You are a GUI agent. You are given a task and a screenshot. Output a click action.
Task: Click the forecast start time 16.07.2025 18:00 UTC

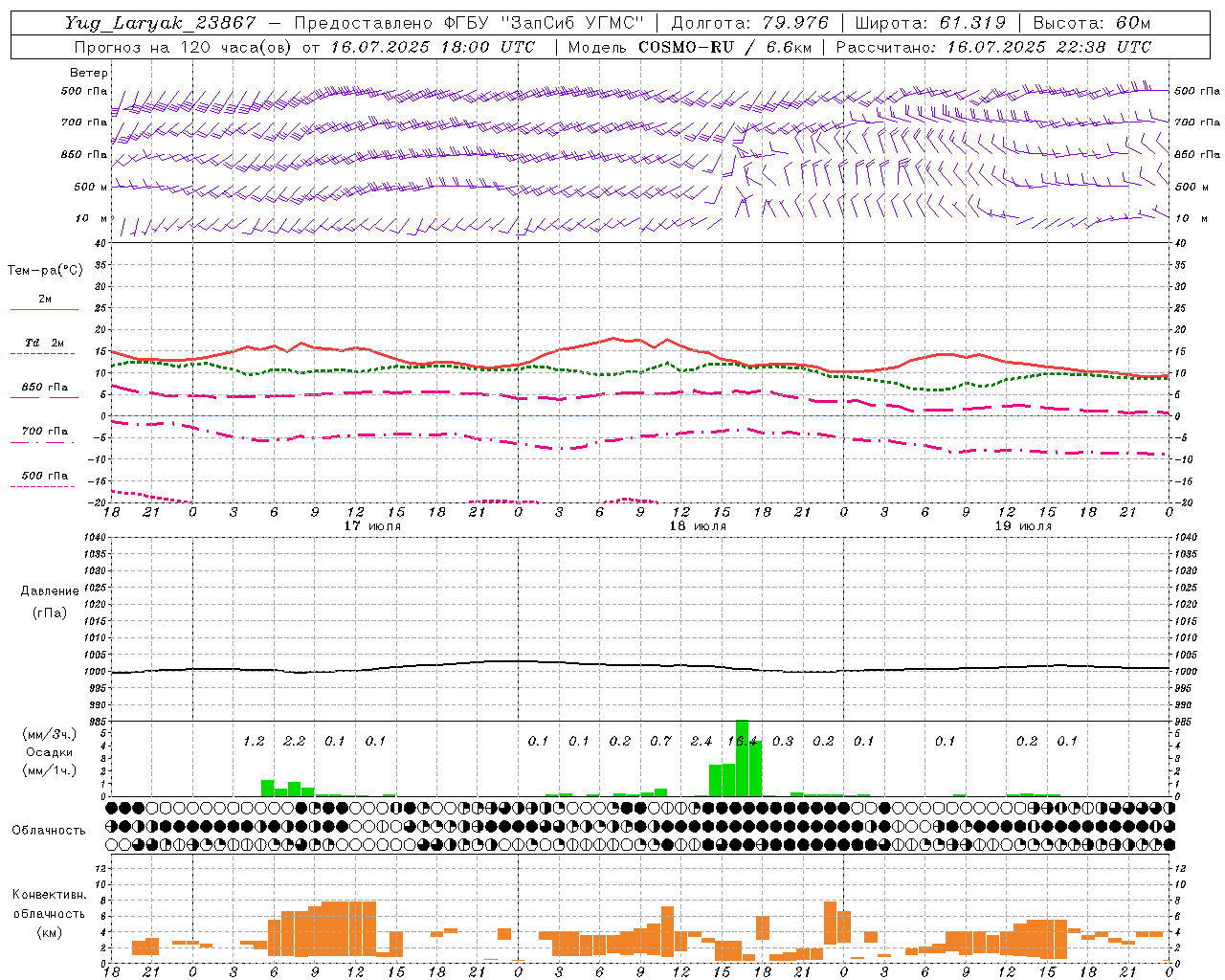(434, 47)
